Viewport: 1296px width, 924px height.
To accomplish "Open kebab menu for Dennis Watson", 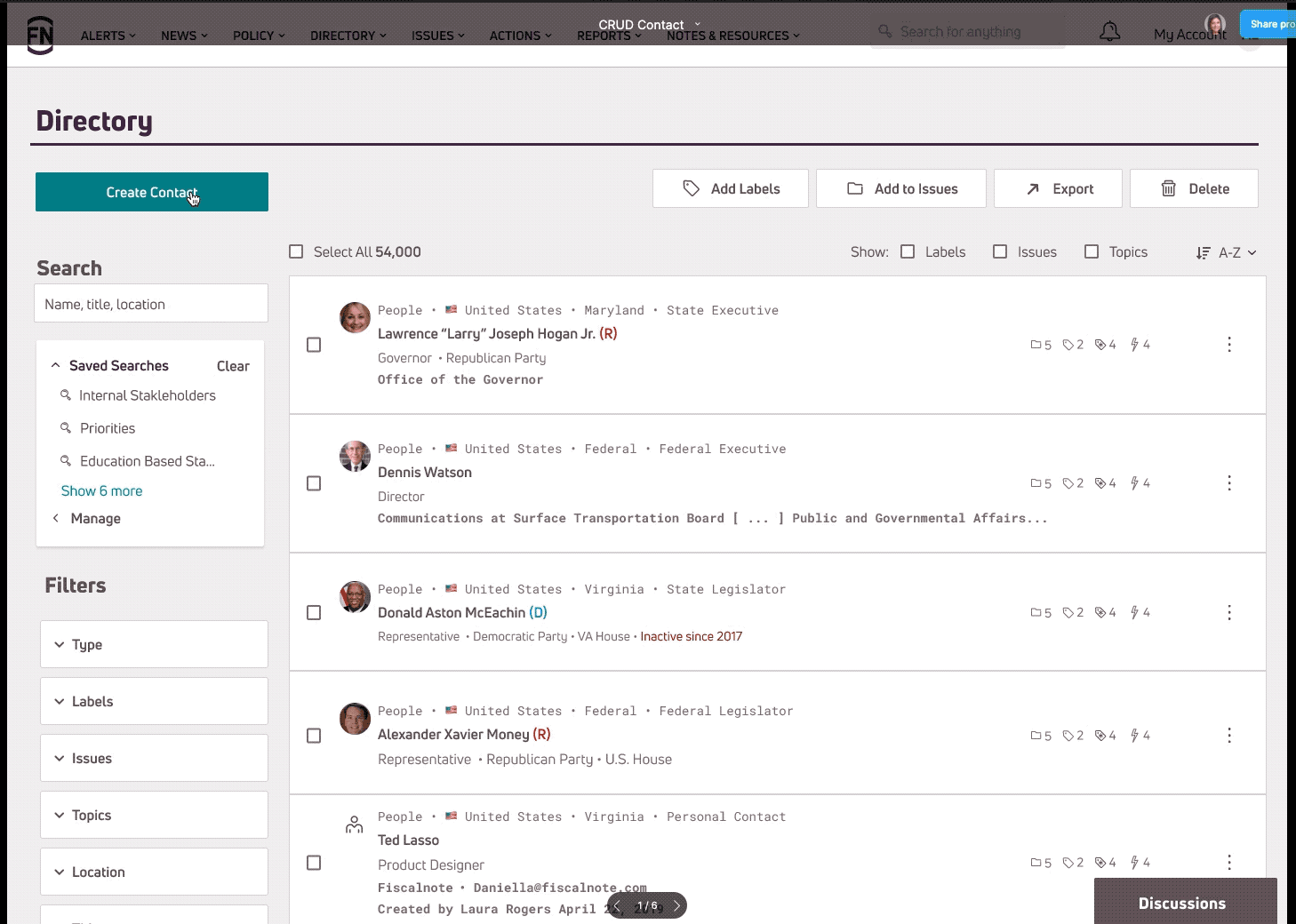I will click(1229, 483).
